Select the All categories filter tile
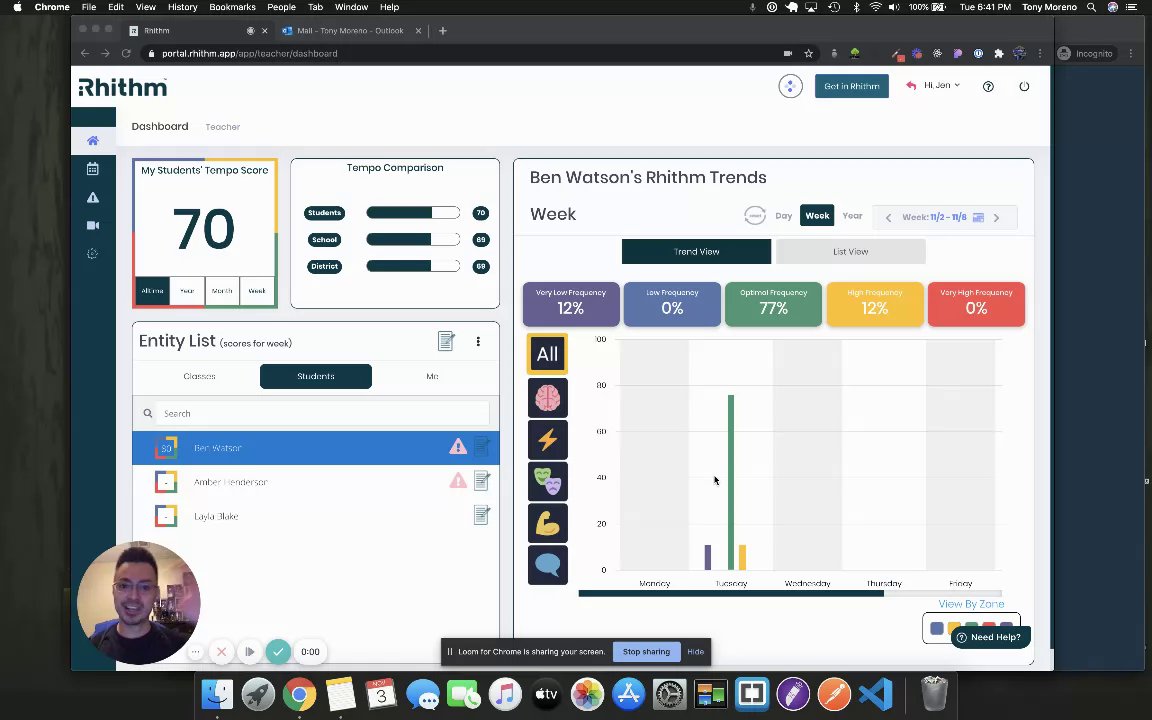Viewport: 1152px width, 720px height. coord(547,354)
